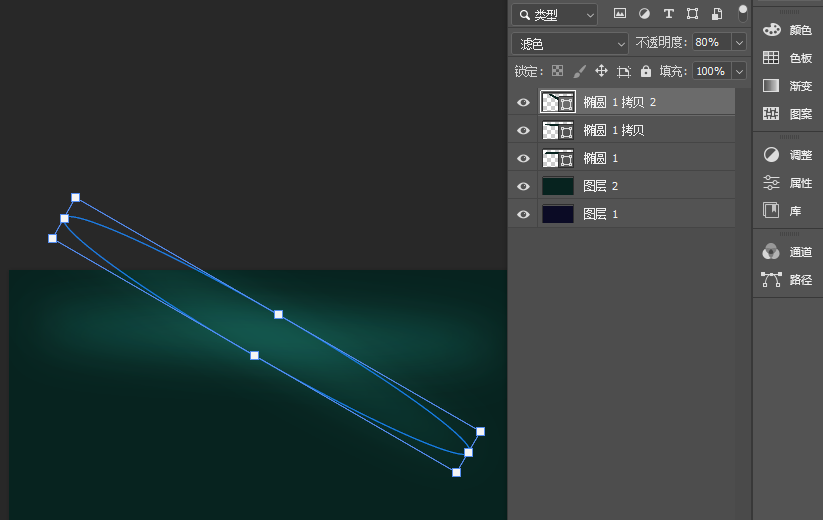The width and height of the screenshot is (823, 520).
Task: Select thumbnail of 椭圆 1 layer
Action: [557, 158]
